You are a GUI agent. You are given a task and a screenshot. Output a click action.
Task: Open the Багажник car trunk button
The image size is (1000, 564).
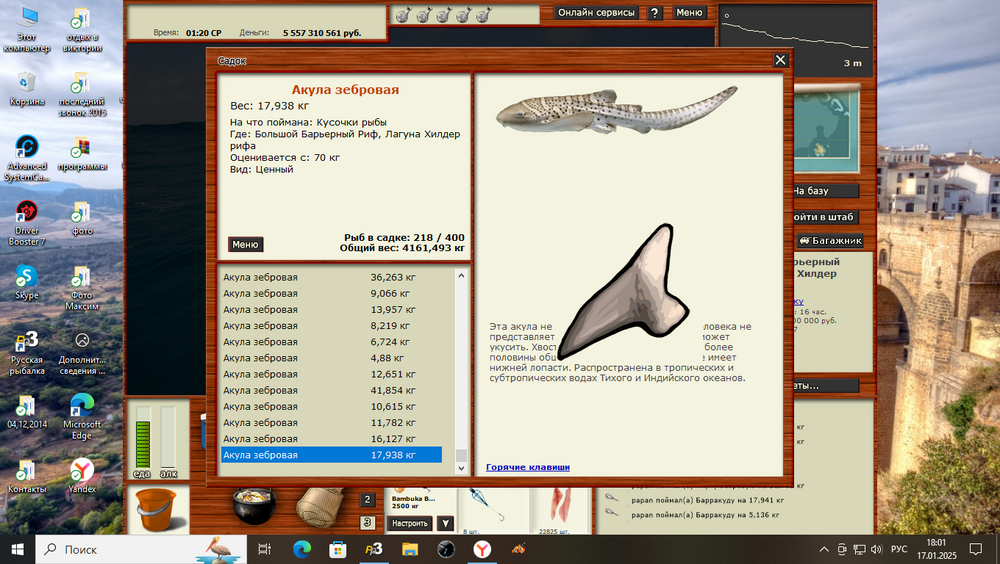point(829,241)
